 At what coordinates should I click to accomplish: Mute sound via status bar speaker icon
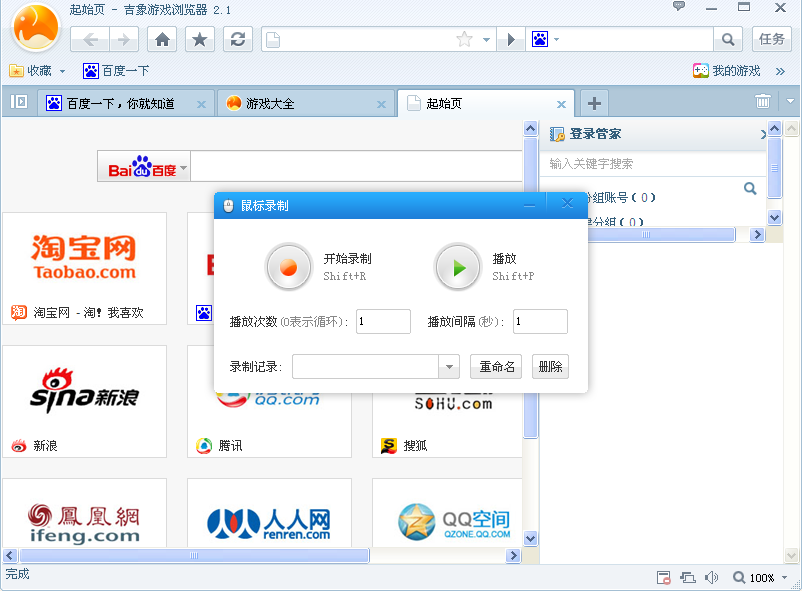coord(711,578)
